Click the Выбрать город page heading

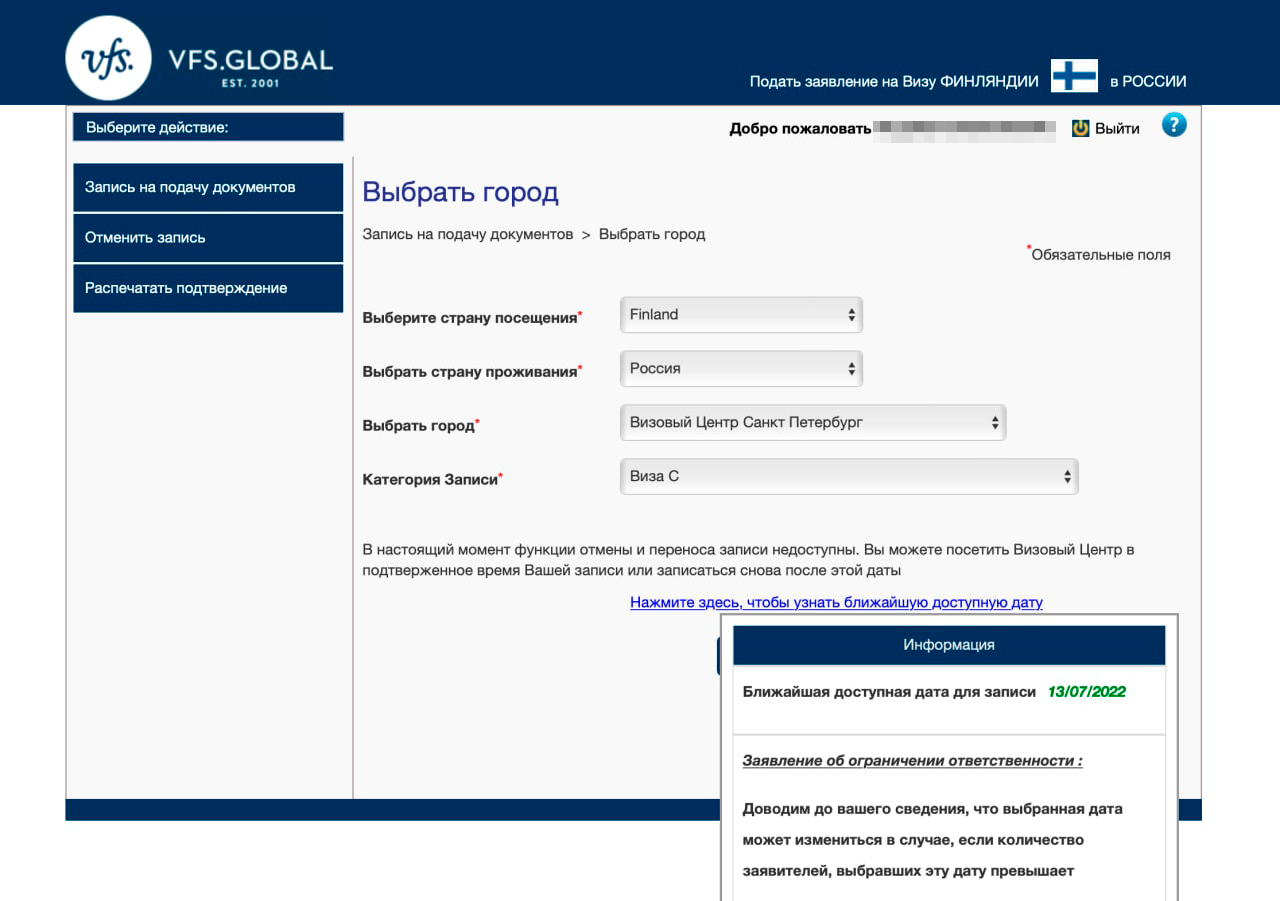tap(460, 192)
